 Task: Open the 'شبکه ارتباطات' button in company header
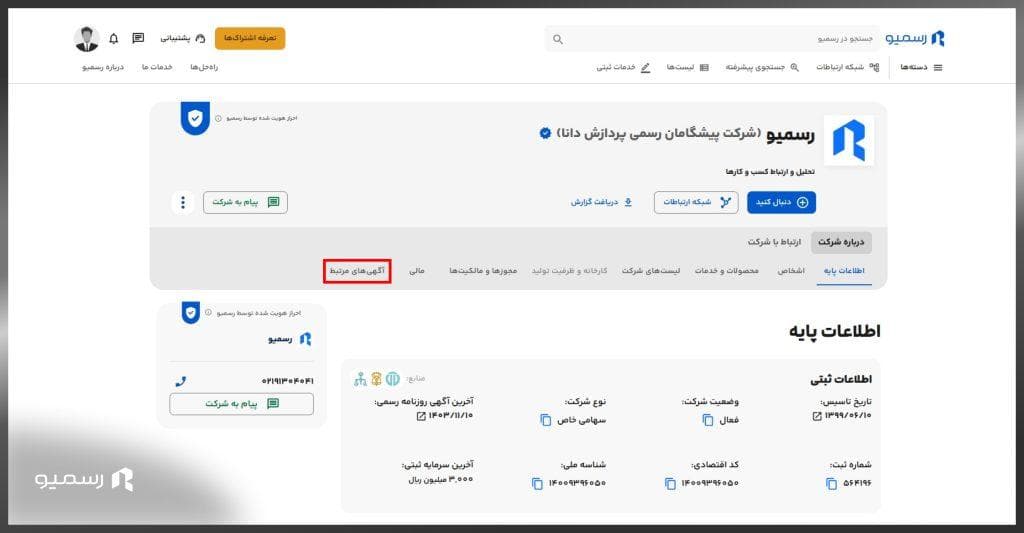pyautogui.click(x=696, y=202)
